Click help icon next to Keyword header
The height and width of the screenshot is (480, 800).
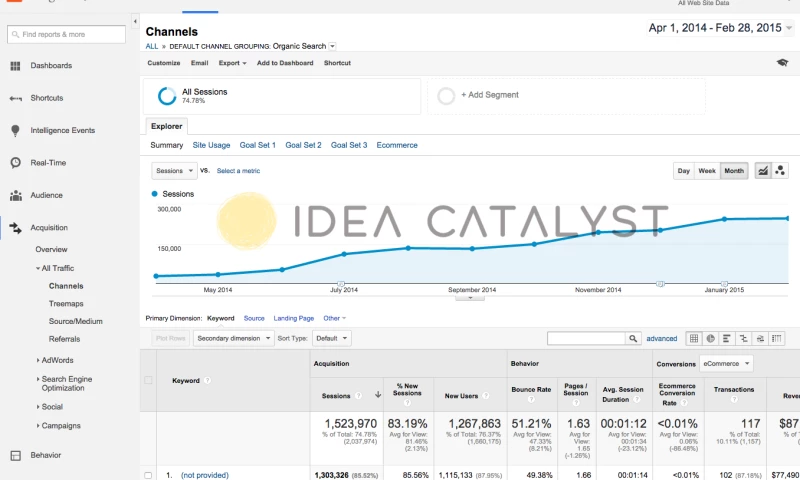click(208, 381)
